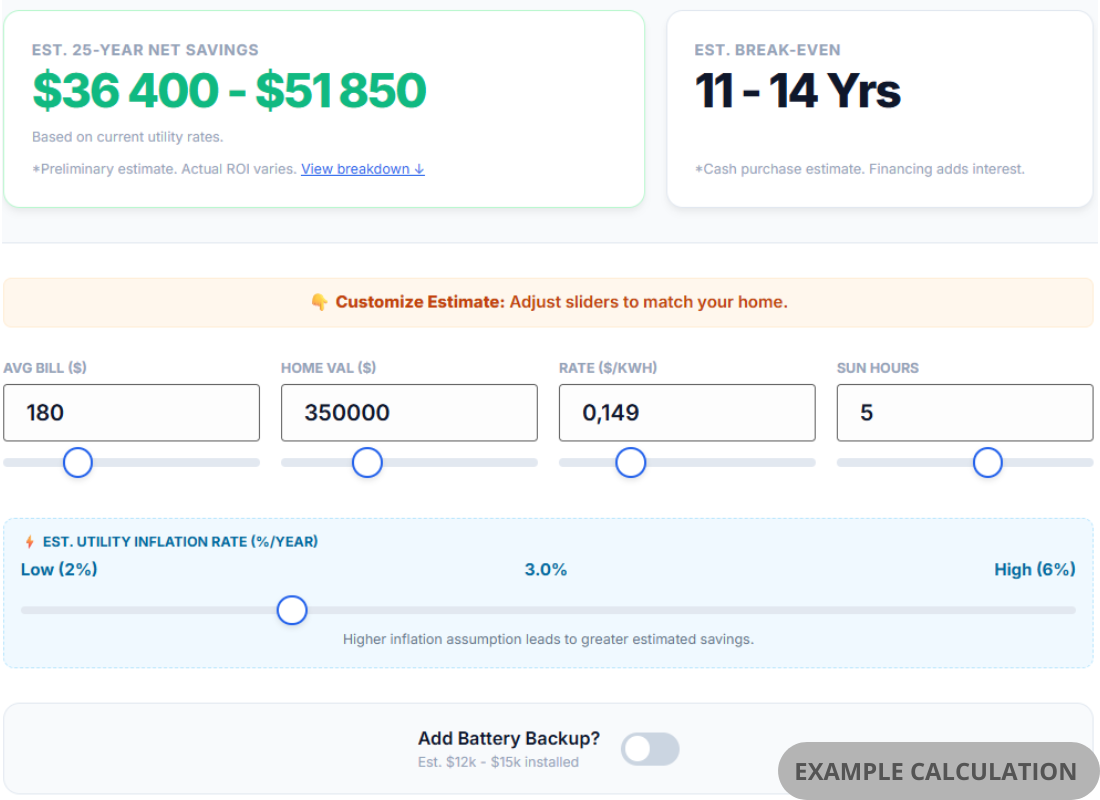Screen dimensions: 1100x800
Task: Click the down arrow after View breakdown
Action: pos(419,168)
